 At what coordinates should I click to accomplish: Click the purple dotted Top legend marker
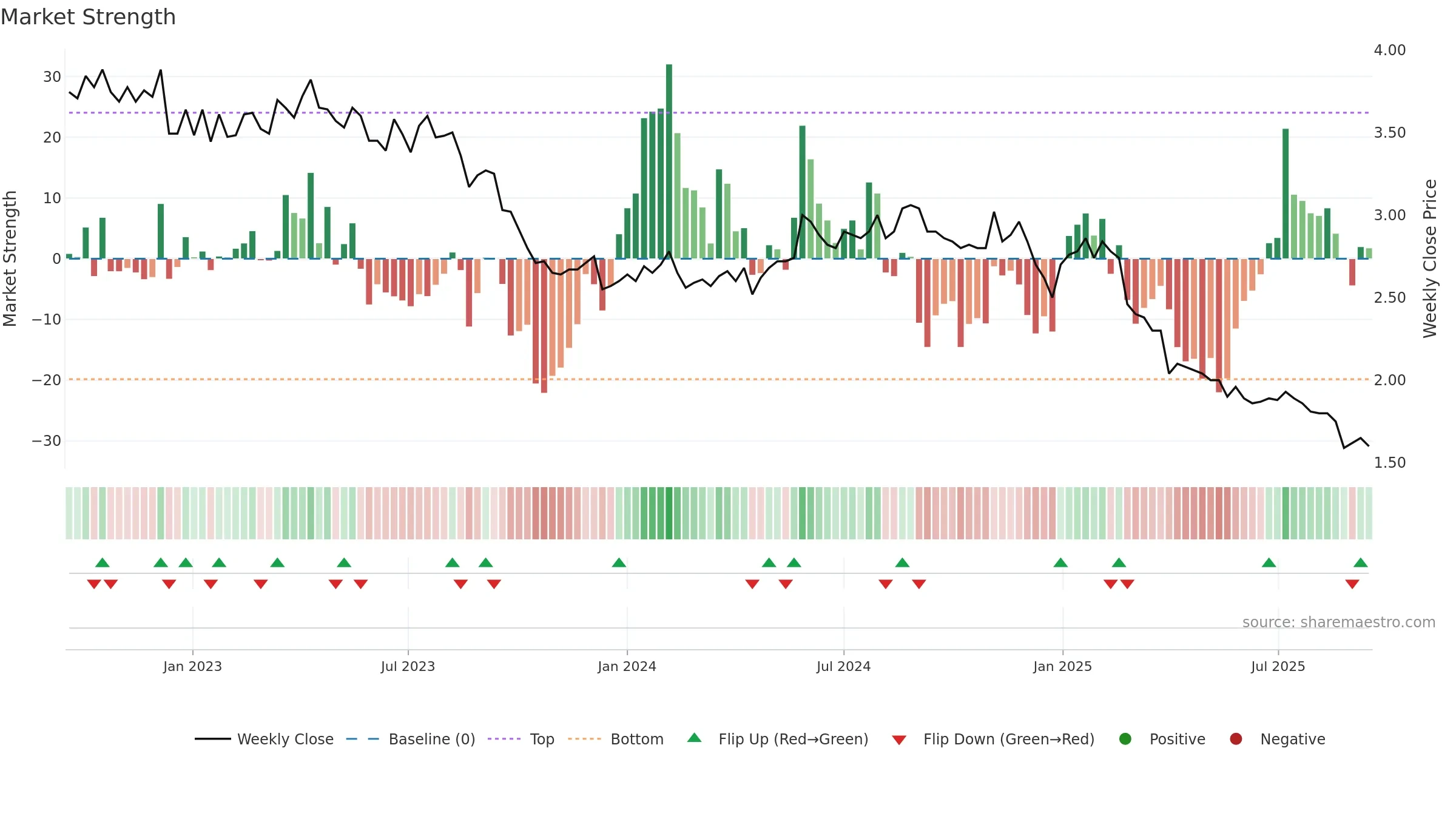(504, 739)
